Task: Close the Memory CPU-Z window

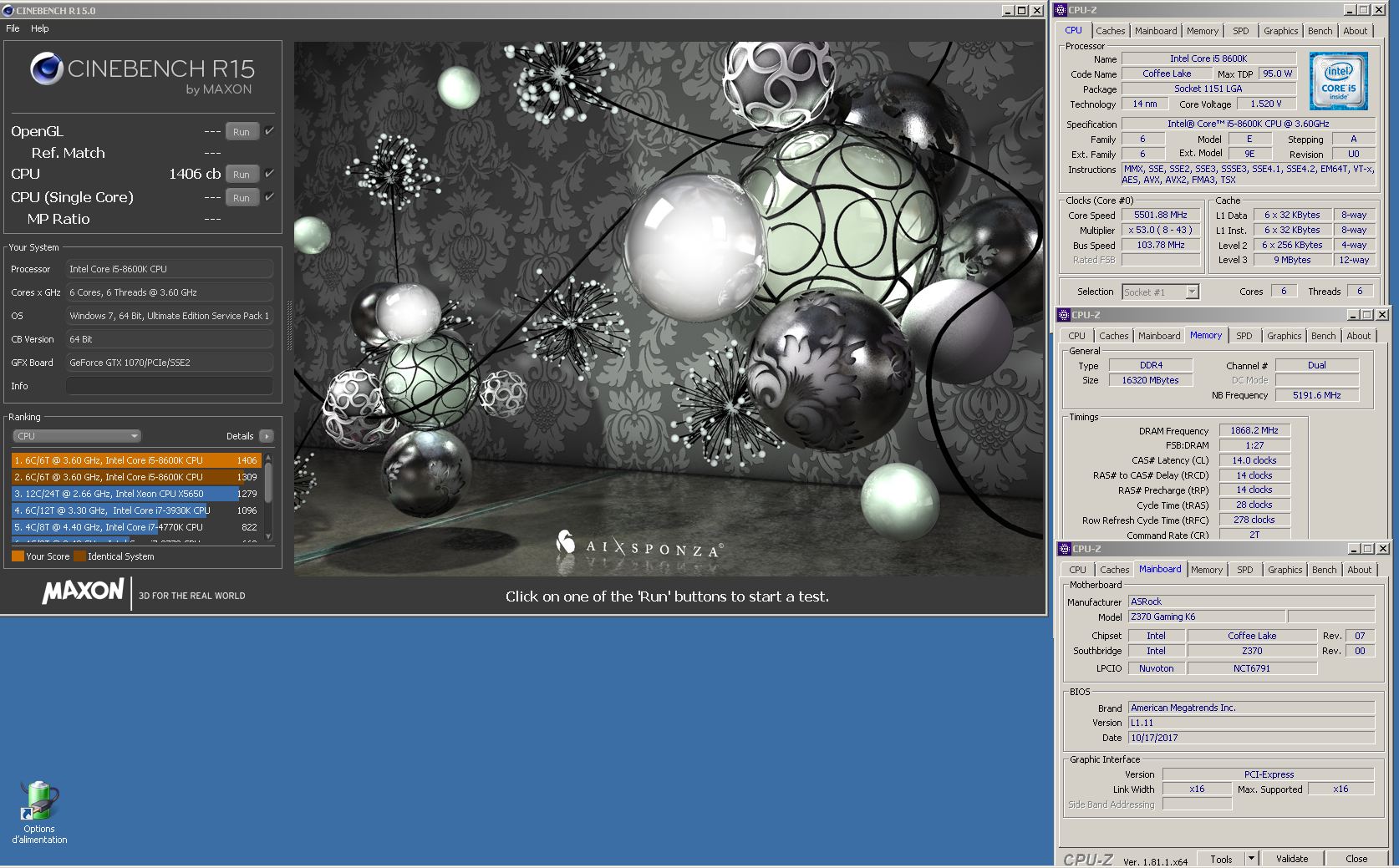Action: tap(1382, 315)
